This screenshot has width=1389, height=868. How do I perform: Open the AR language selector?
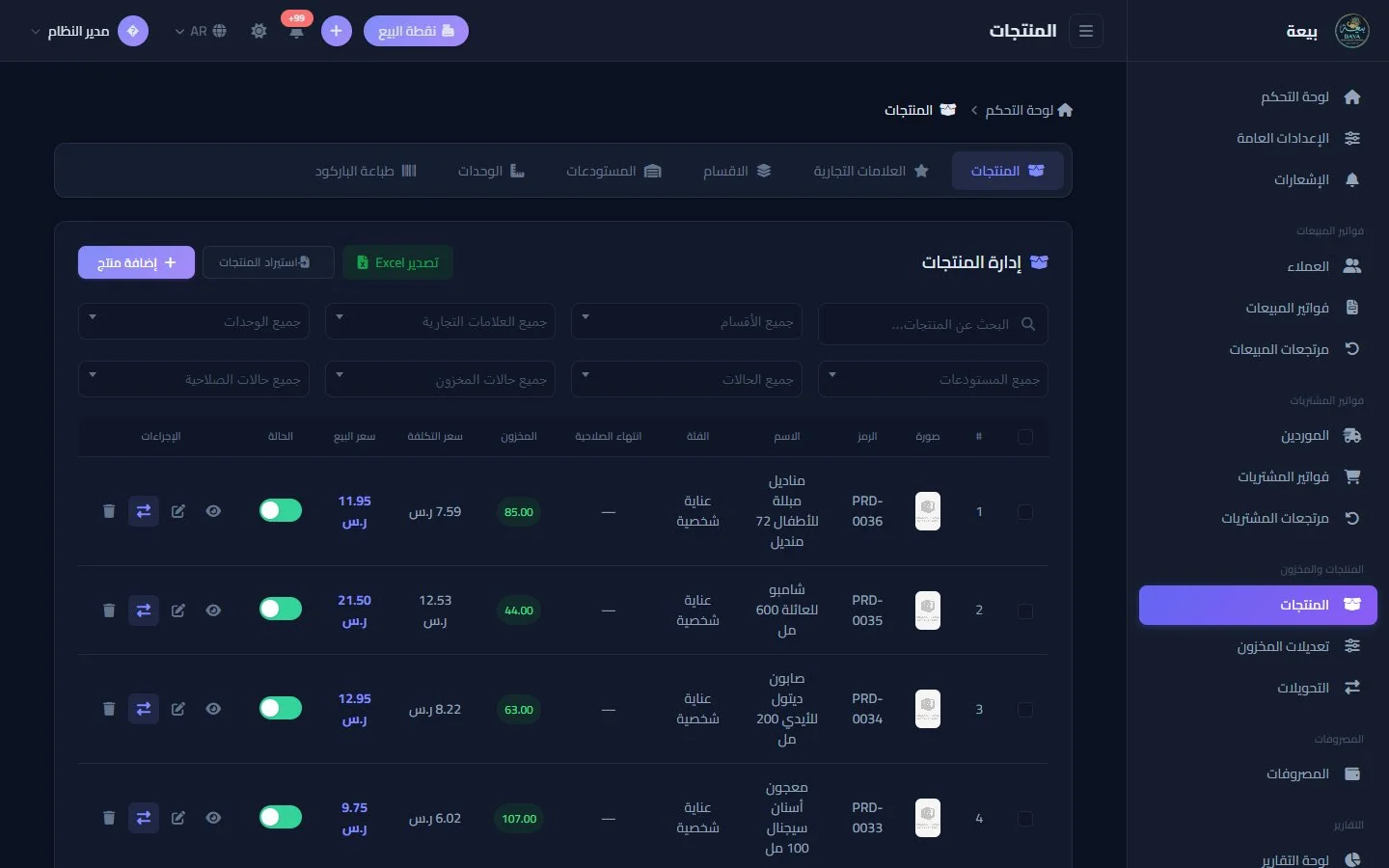pyautogui.click(x=200, y=31)
